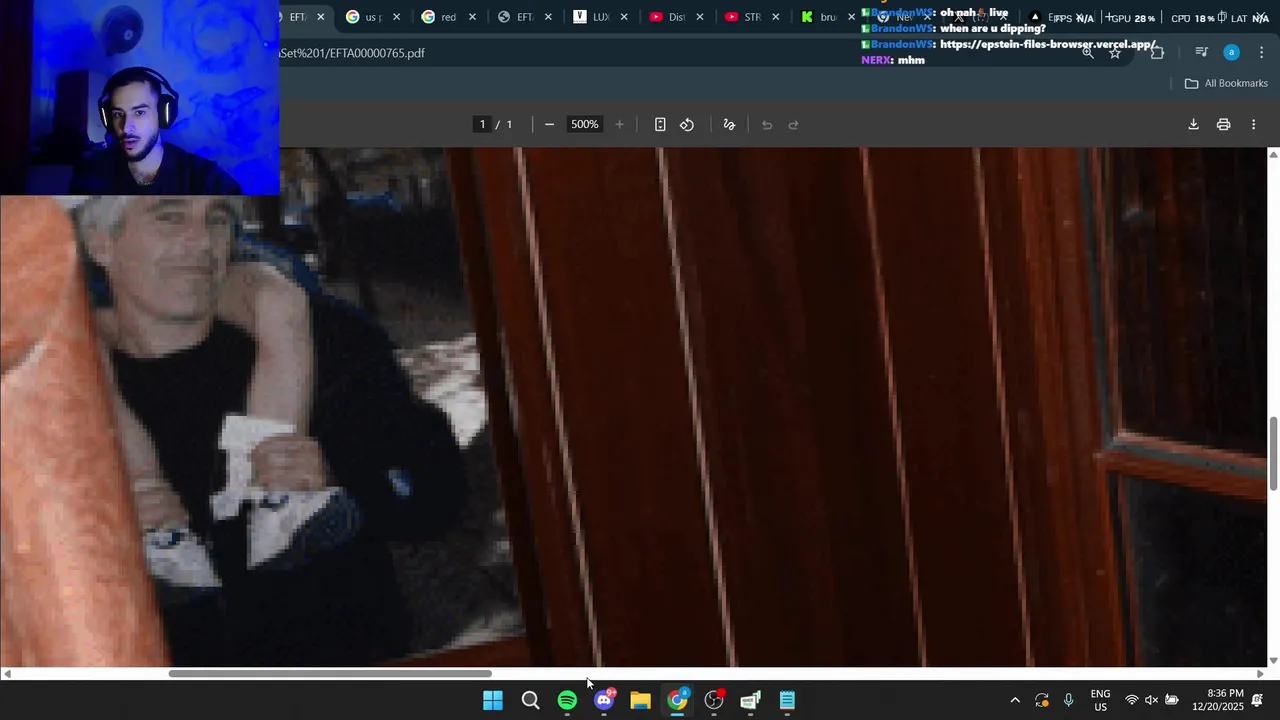Click the Undo arrow in PDF toolbar
The height and width of the screenshot is (720, 1280).
767,124
